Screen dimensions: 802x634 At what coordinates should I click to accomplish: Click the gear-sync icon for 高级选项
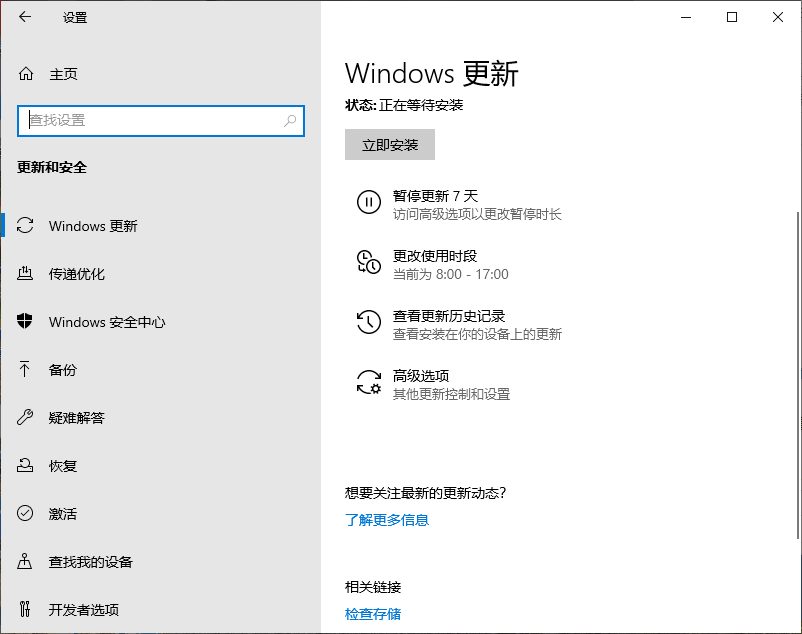pos(369,383)
